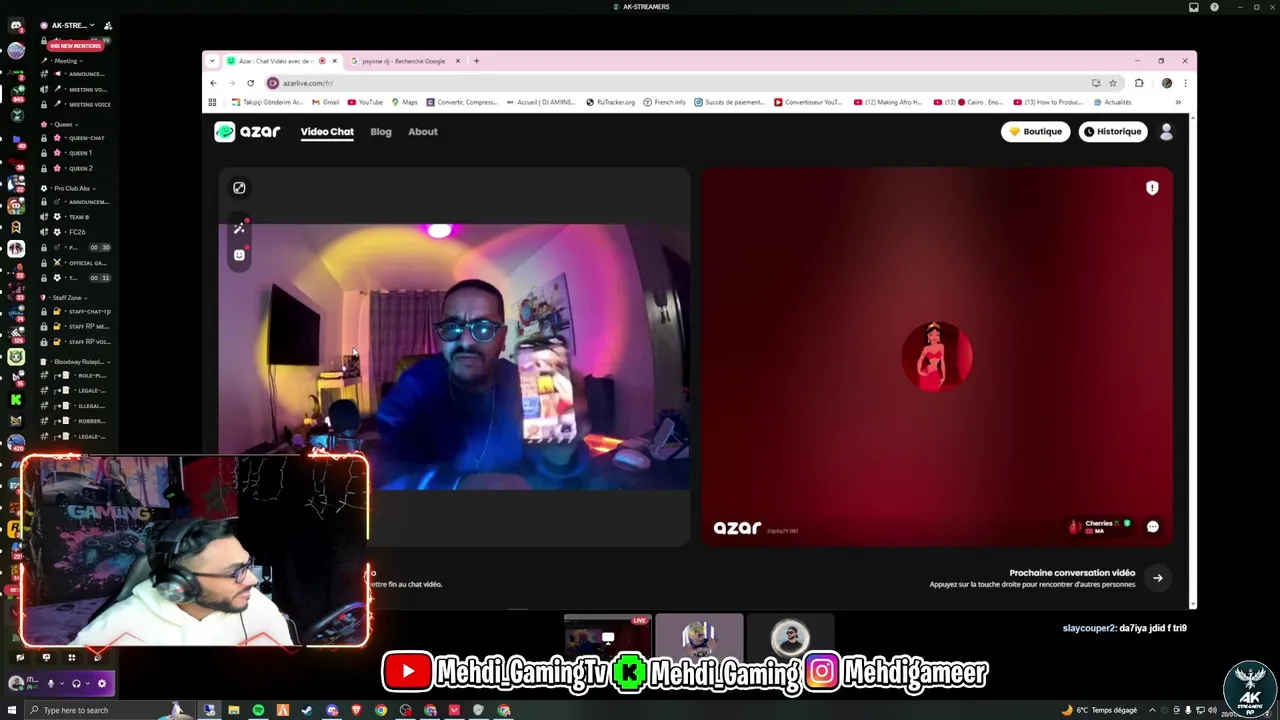Screen dimensions: 1280x720
Task: Collapse the Queen category
Action: [65, 124]
